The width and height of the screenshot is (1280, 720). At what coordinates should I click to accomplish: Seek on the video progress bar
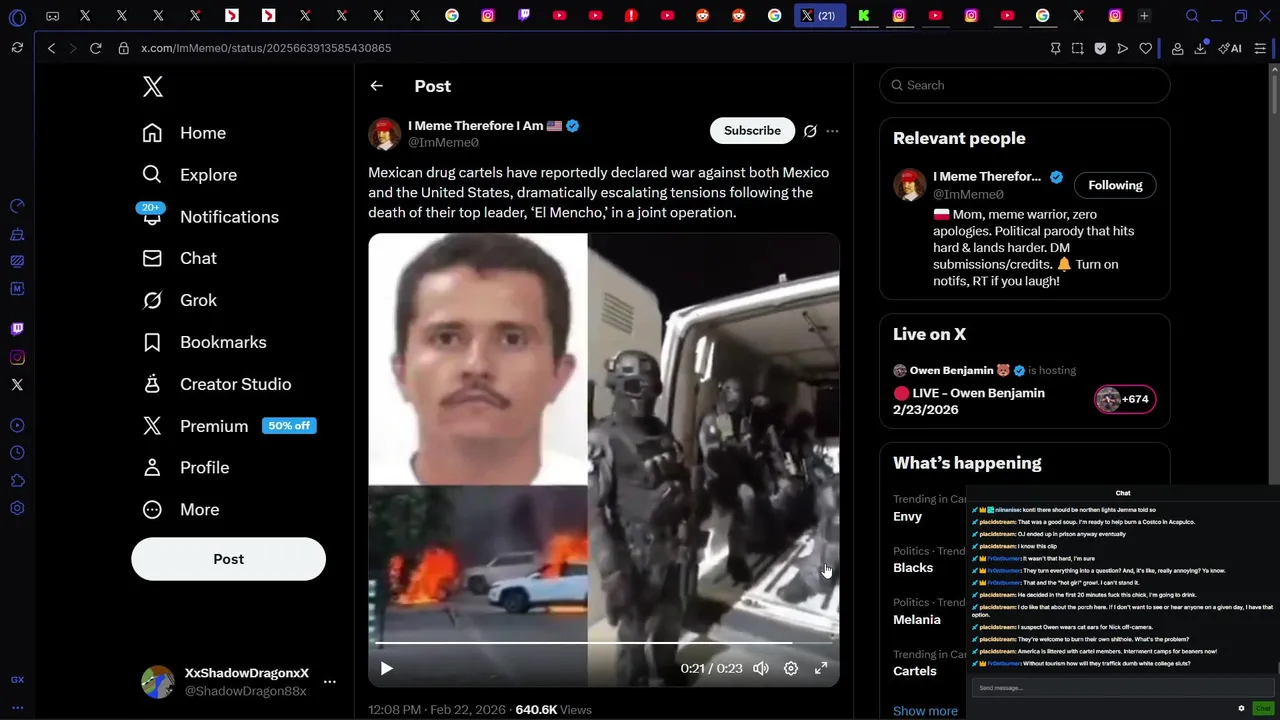(x=604, y=643)
